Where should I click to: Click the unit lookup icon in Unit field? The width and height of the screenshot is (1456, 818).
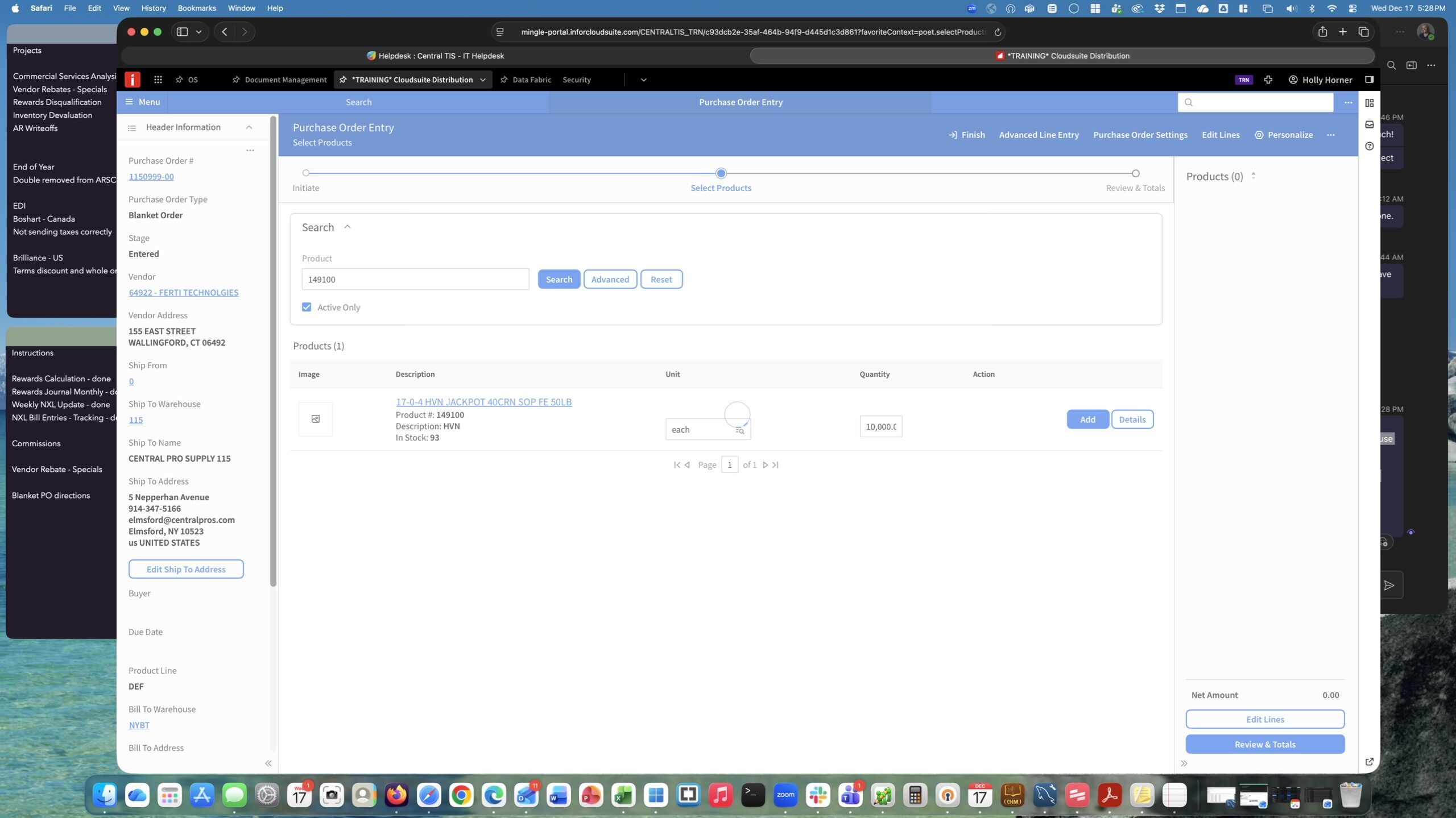coord(740,430)
